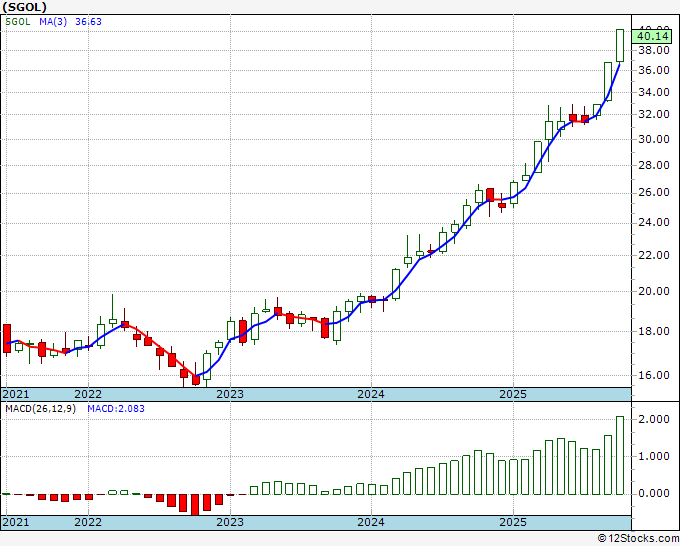Click the 16.00 price axis label

tap(654, 375)
